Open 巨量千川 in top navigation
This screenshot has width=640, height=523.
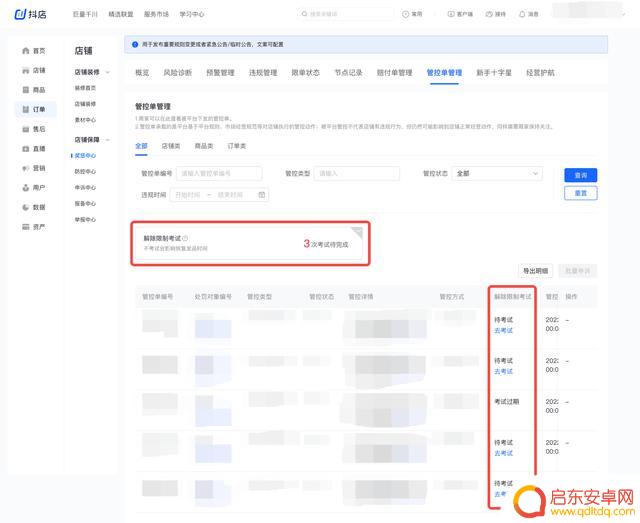[85, 14]
